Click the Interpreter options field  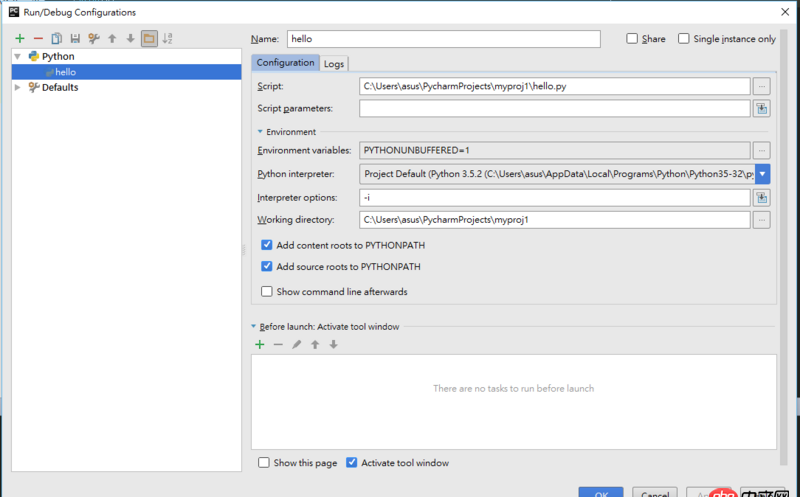tap(555, 197)
